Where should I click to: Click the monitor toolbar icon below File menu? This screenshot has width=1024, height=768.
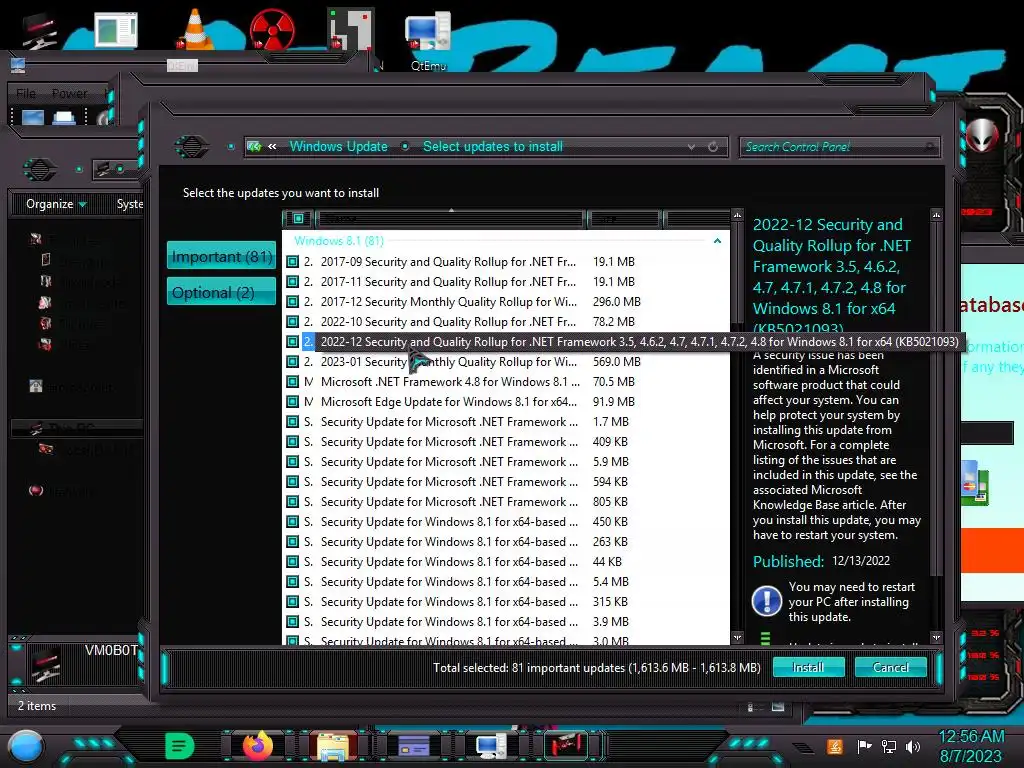[33, 118]
